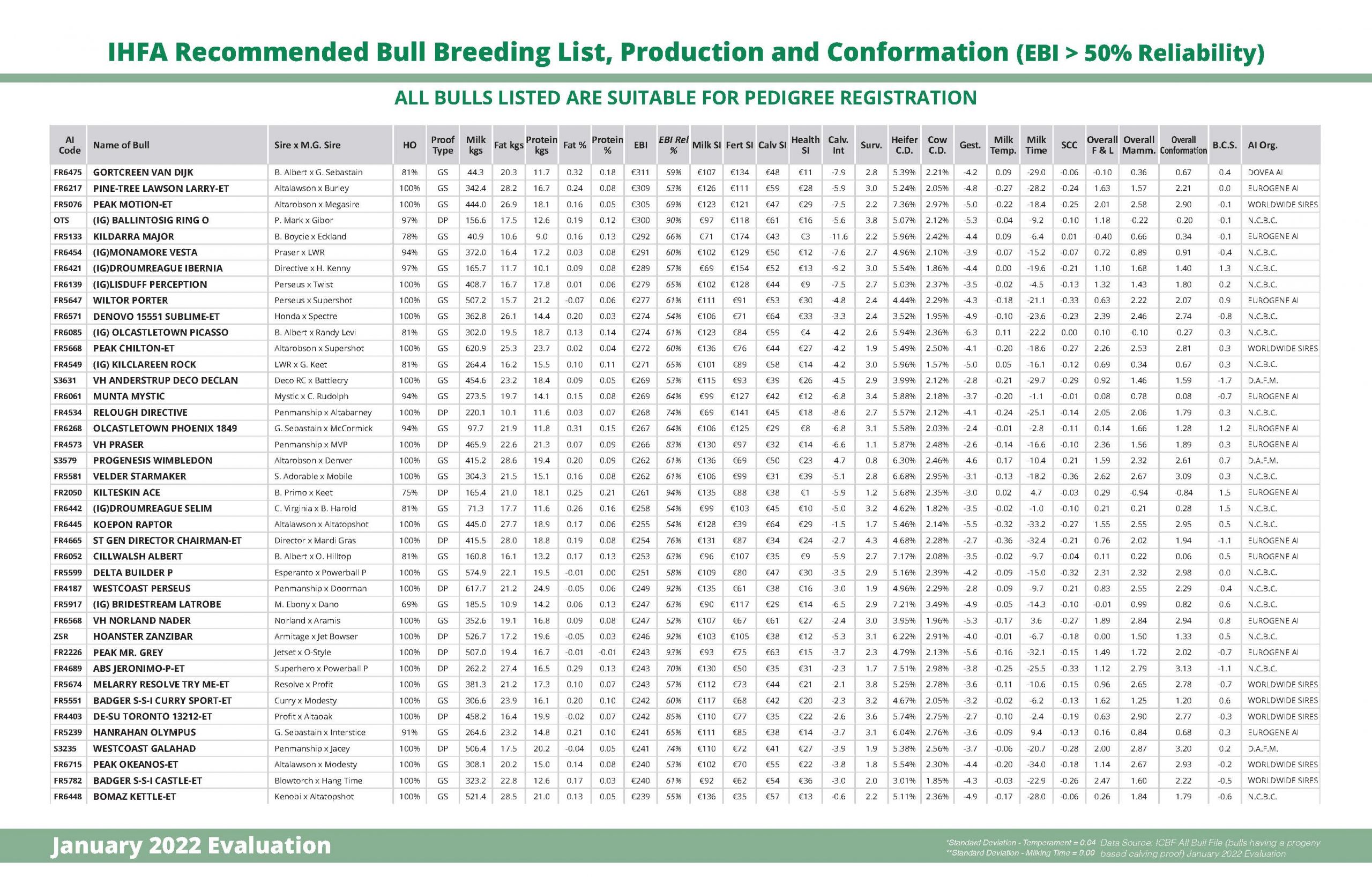The width and height of the screenshot is (1372, 877).
Task: Click the January 2022 Evaluation footer text
Action: point(191,846)
